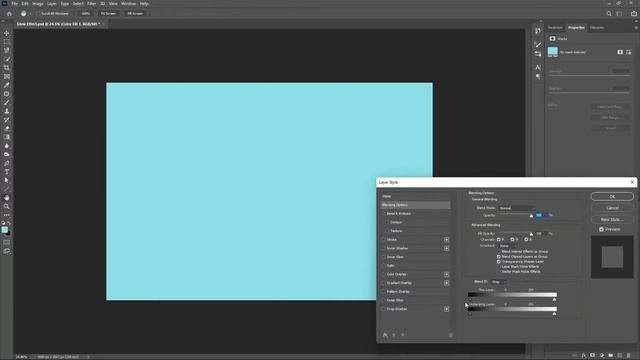This screenshot has height=360, width=640.
Task: Switch to the Properties tab
Action: (576, 28)
